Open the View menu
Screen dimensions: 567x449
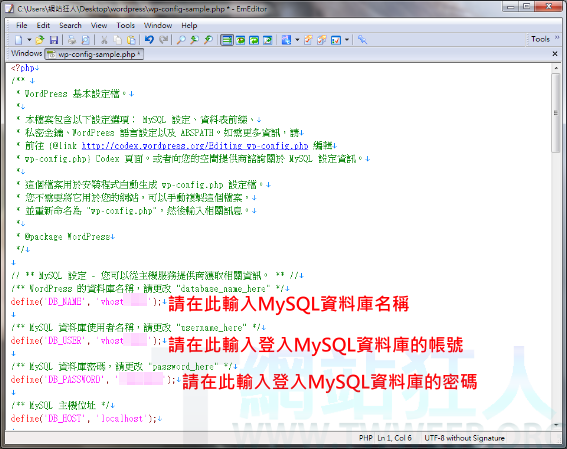[99, 25]
